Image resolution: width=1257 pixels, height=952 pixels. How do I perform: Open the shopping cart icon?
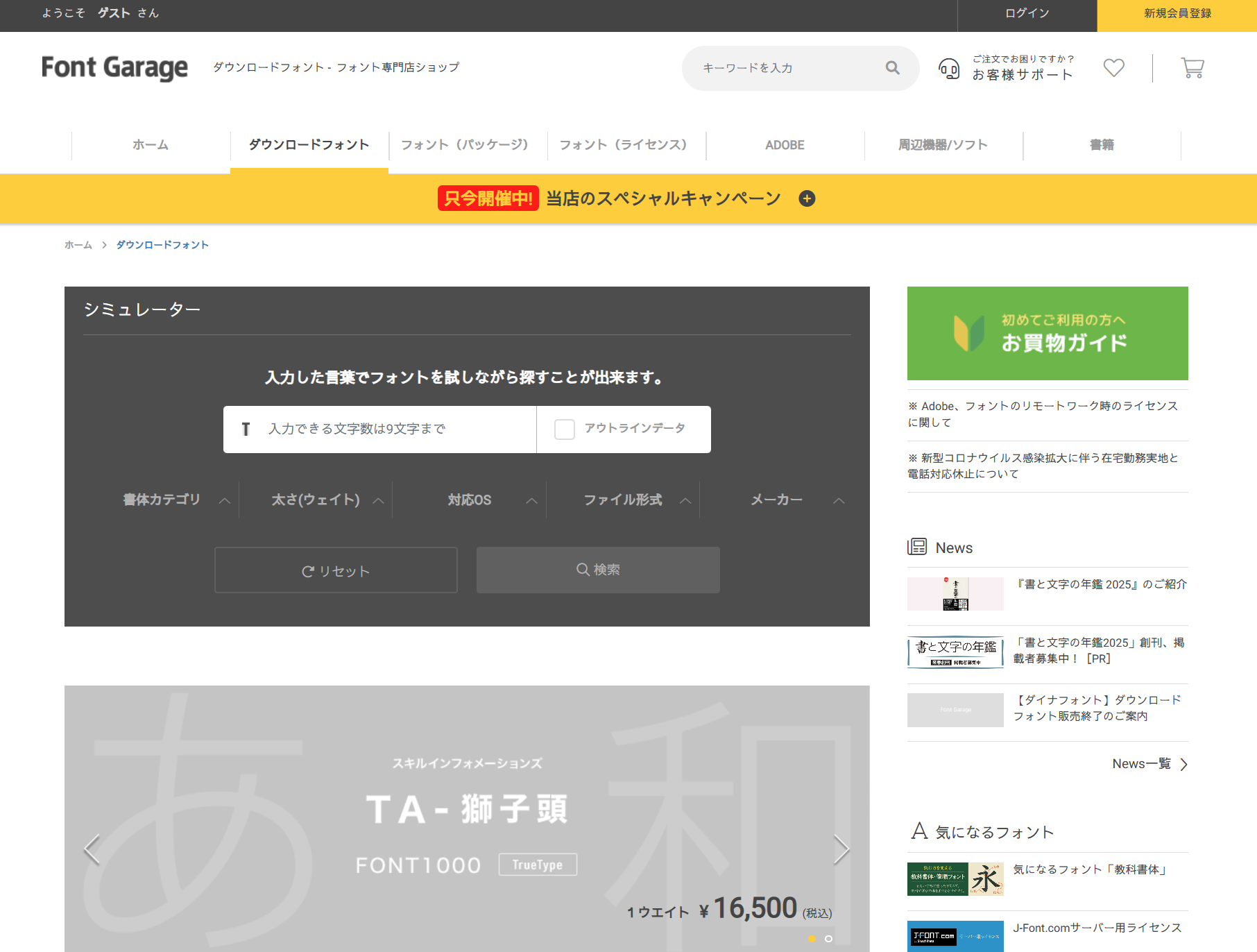pyautogui.click(x=1192, y=68)
